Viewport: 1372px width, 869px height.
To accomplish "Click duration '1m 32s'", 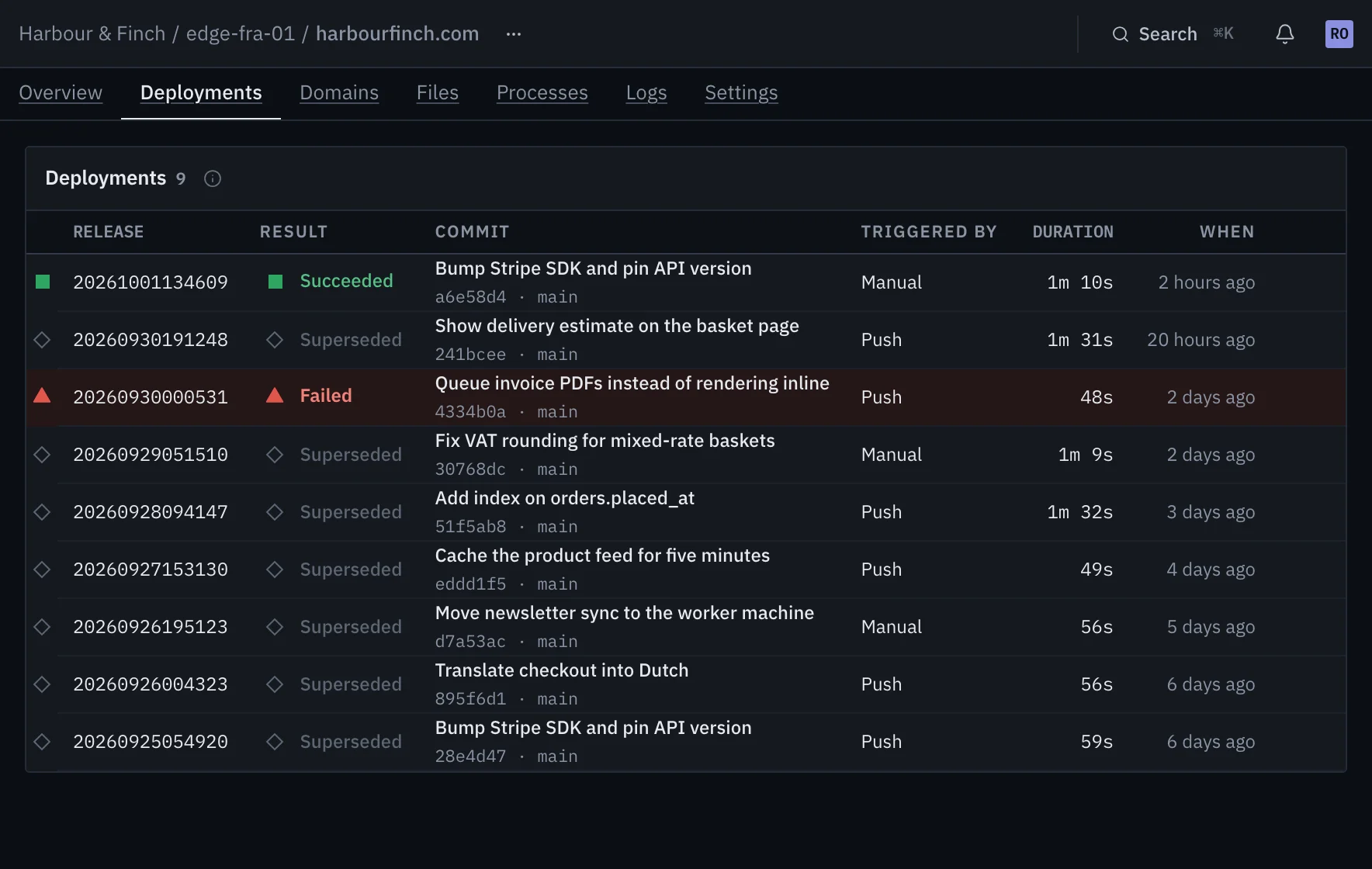I will [x=1079, y=512].
